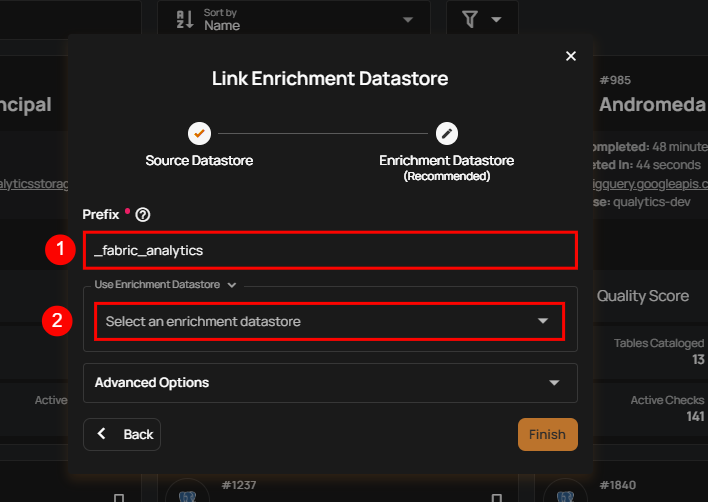This screenshot has height=502, width=708.
Task: Open the Select an enrichment datastore dropdown
Action: 330,321
